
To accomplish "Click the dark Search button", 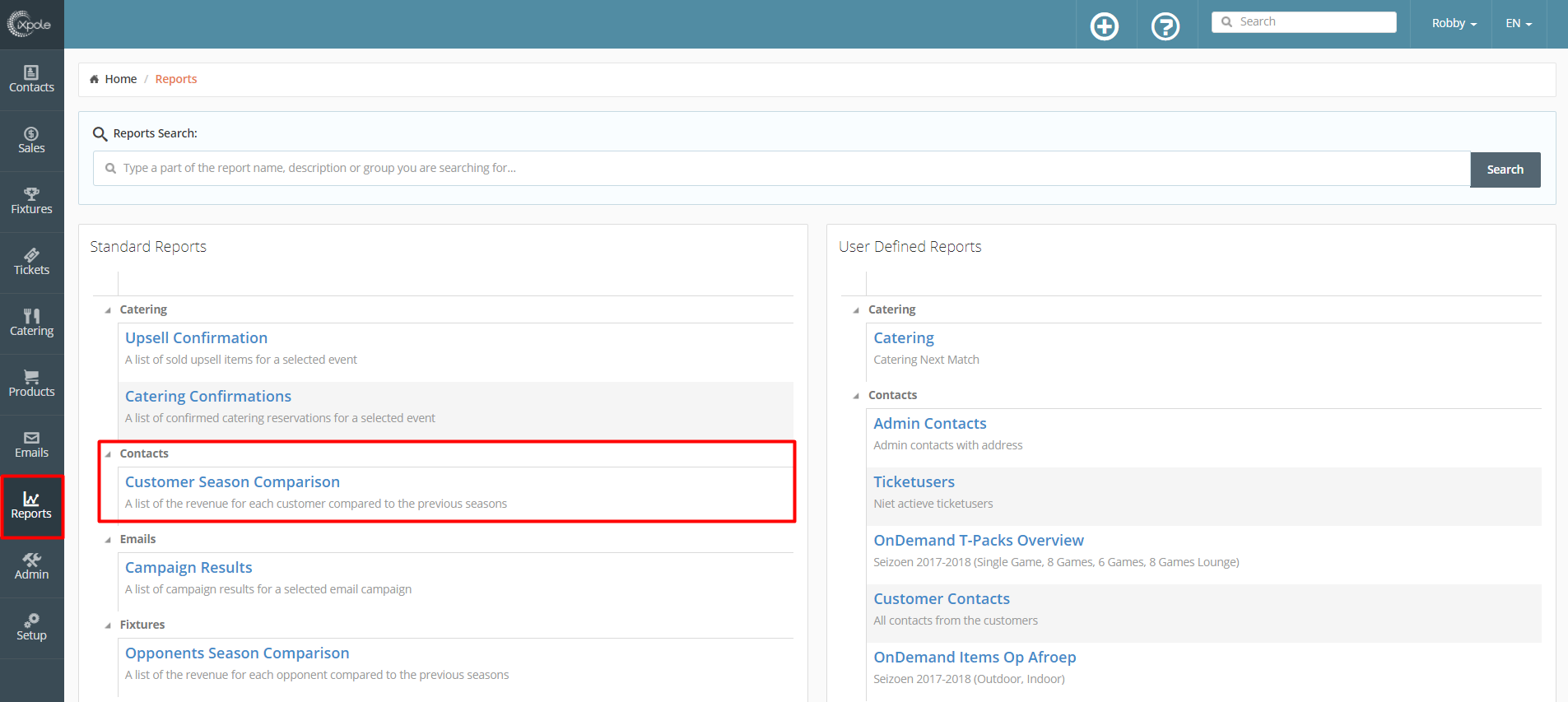I will pyautogui.click(x=1505, y=170).
